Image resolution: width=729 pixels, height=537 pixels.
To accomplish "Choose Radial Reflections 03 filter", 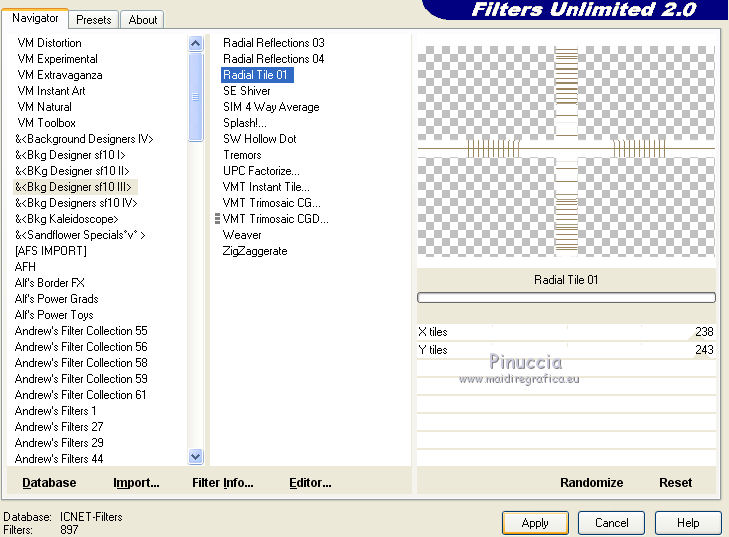I will pyautogui.click(x=273, y=43).
